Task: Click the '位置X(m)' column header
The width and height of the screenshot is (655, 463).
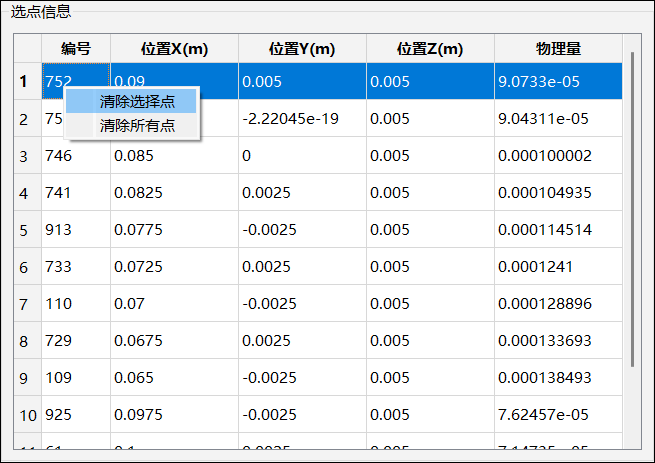Action: (x=174, y=49)
